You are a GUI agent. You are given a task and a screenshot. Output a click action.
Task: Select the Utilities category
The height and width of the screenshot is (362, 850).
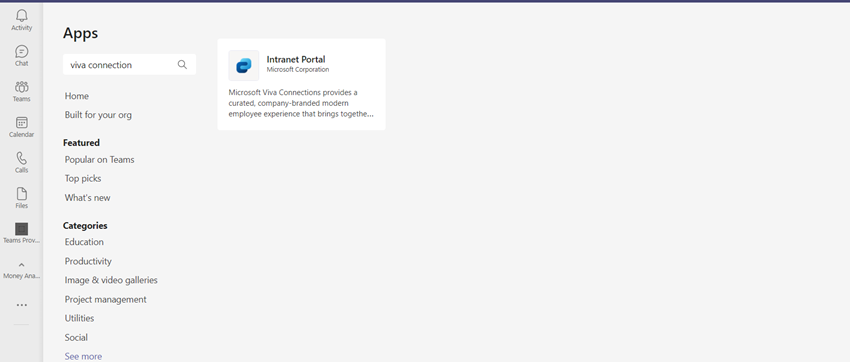[x=79, y=318]
